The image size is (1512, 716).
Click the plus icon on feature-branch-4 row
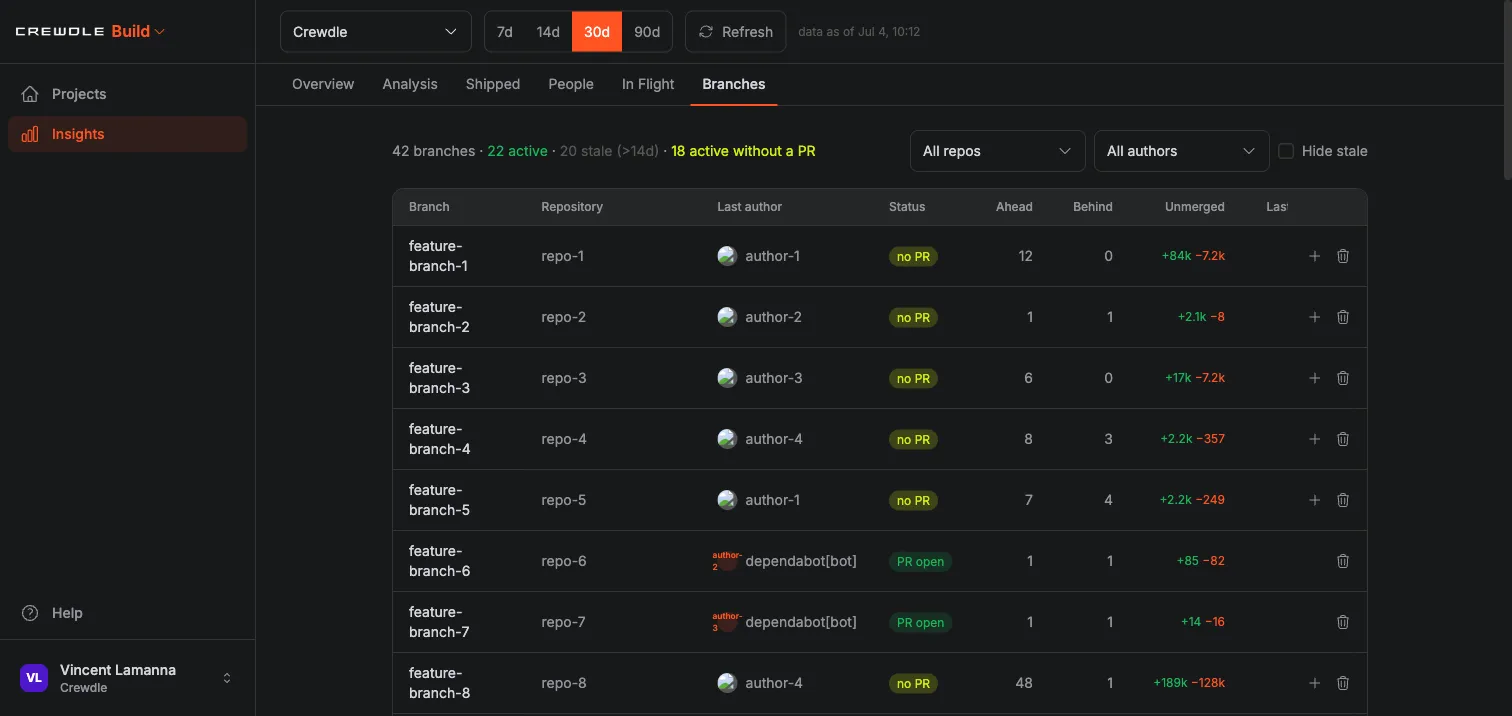(x=1315, y=439)
